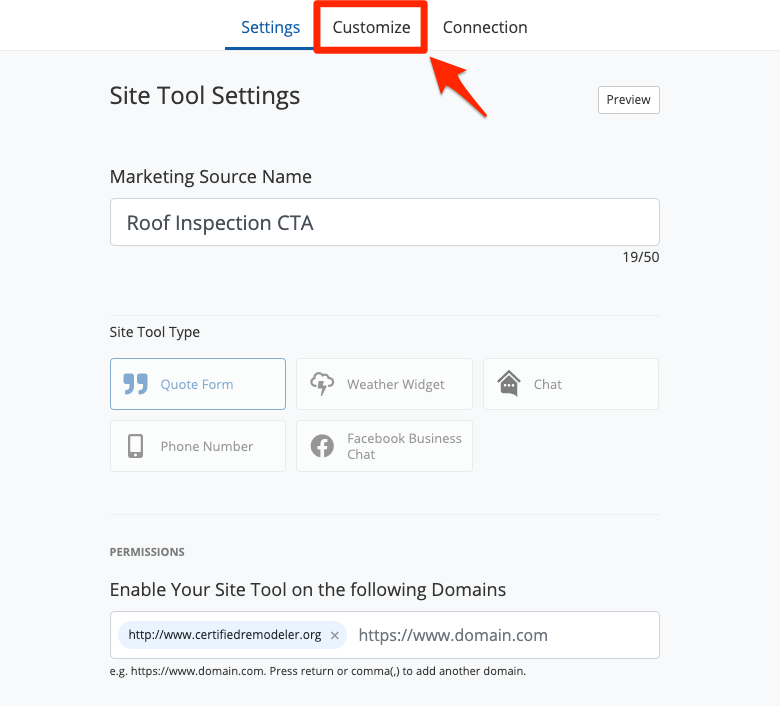
Task: Click the quotation marks icon for Quote Form
Action: tap(135, 384)
